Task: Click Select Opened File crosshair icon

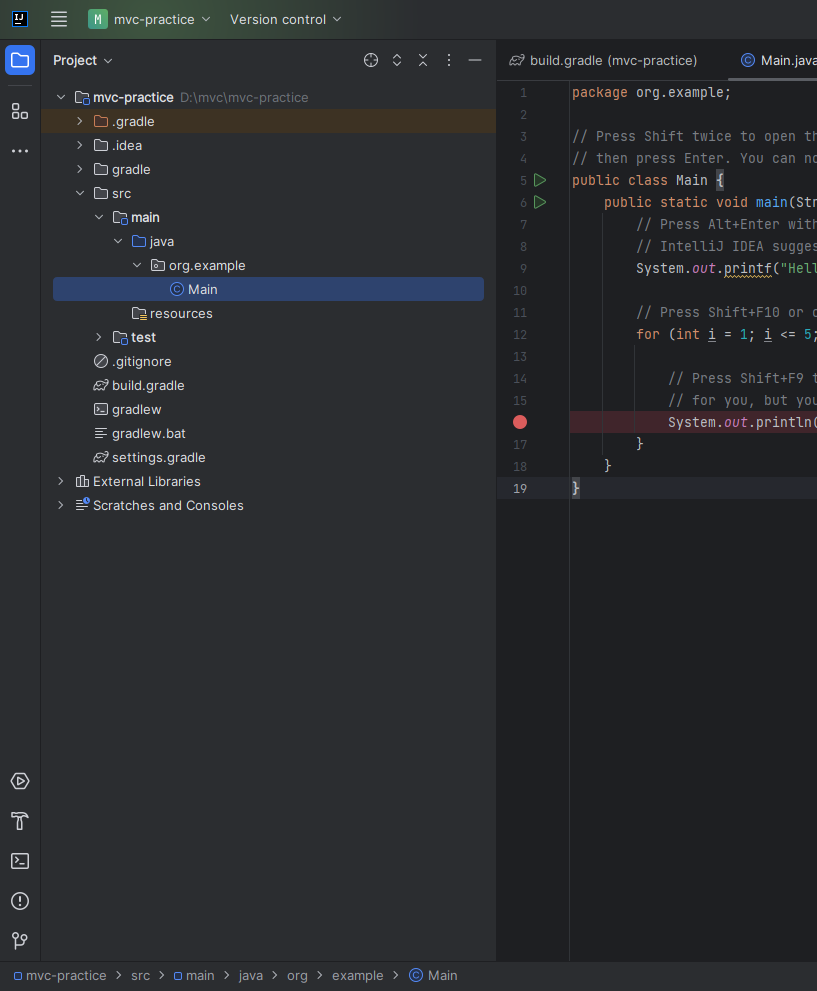Action: click(371, 60)
